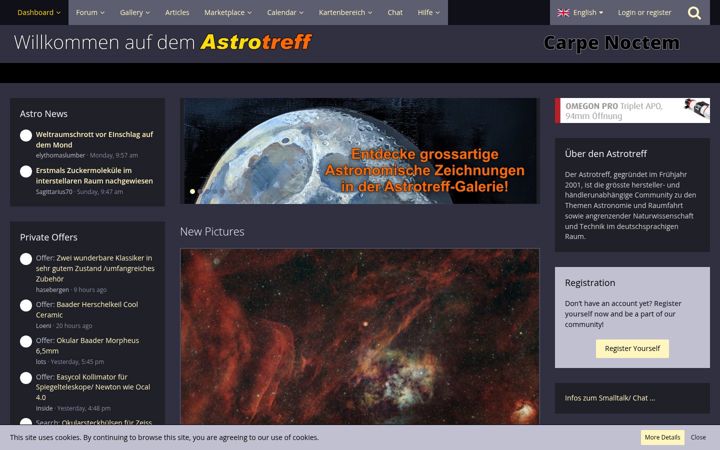720x450 pixels.
Task: Open offer Baader Herschelkeil Cool Ceramic
Action: click(87, 309)
